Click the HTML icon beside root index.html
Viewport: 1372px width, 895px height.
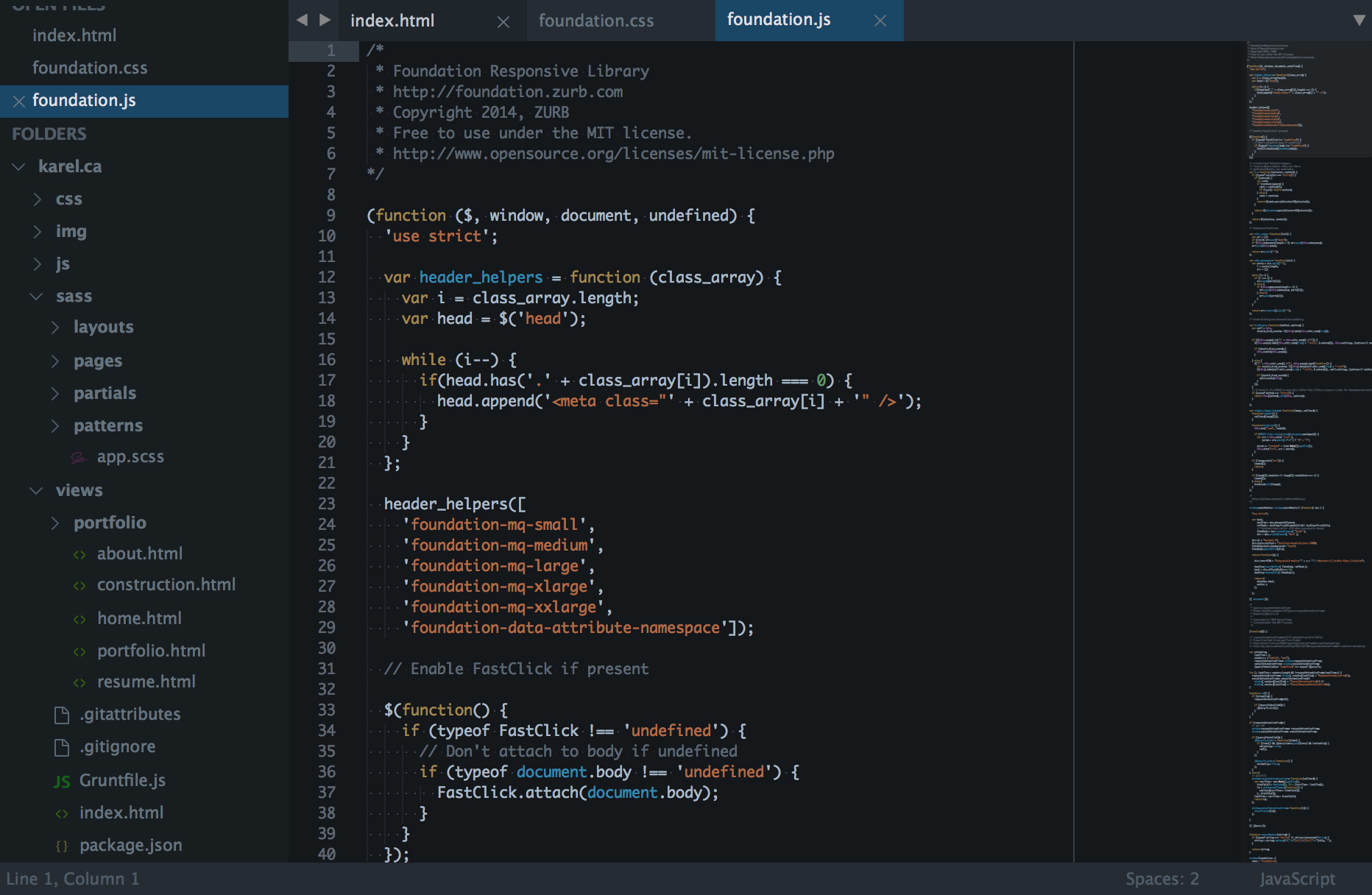coord(62,814)
